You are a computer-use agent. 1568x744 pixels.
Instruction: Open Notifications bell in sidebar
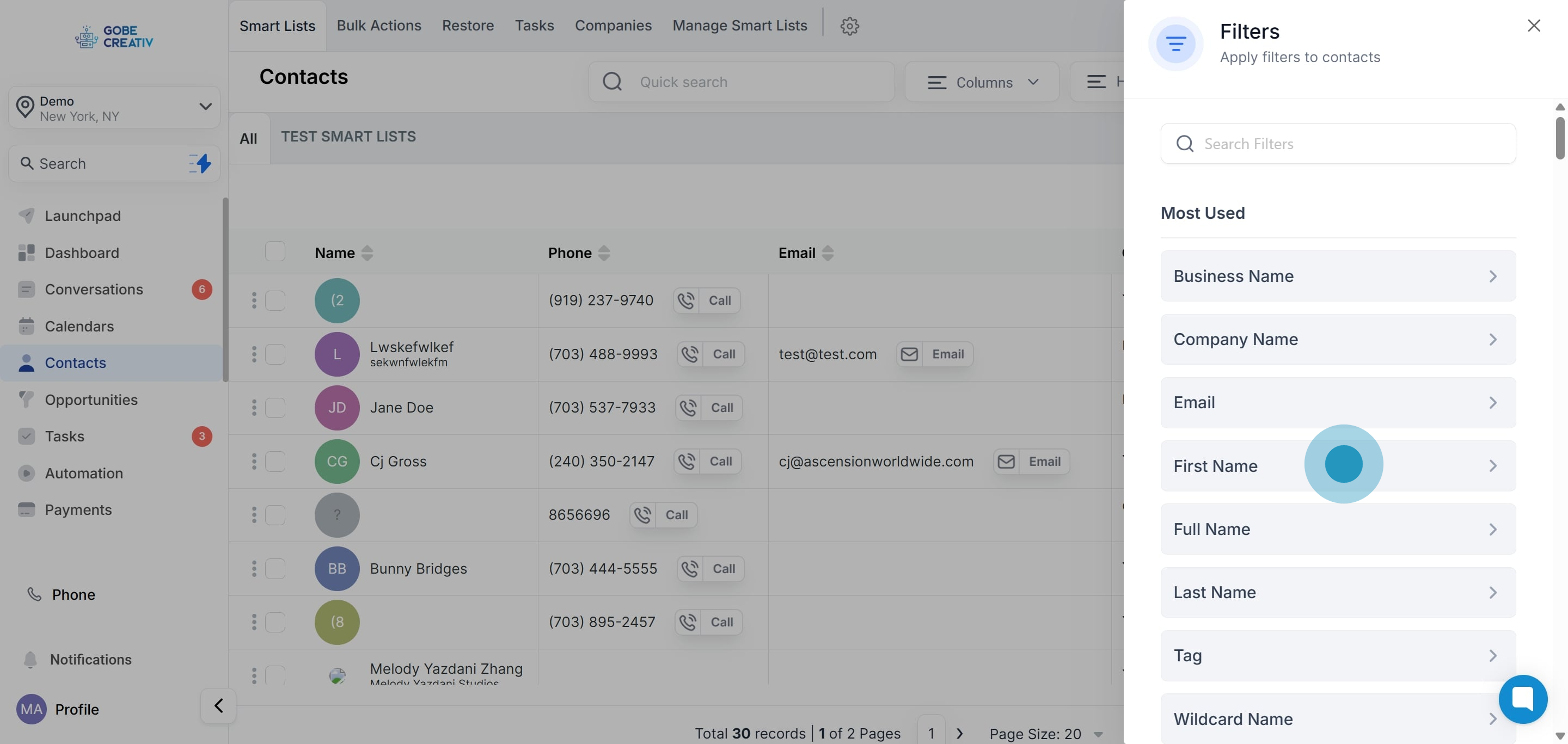(30, 660)
